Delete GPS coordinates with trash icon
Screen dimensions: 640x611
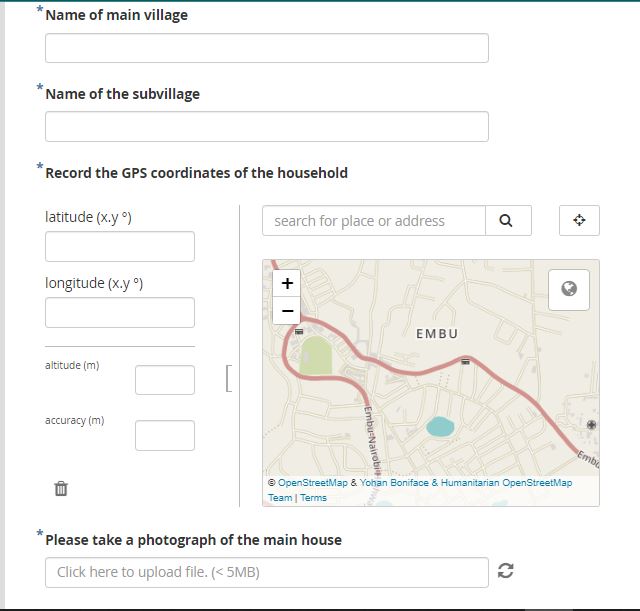coord(61,488)
